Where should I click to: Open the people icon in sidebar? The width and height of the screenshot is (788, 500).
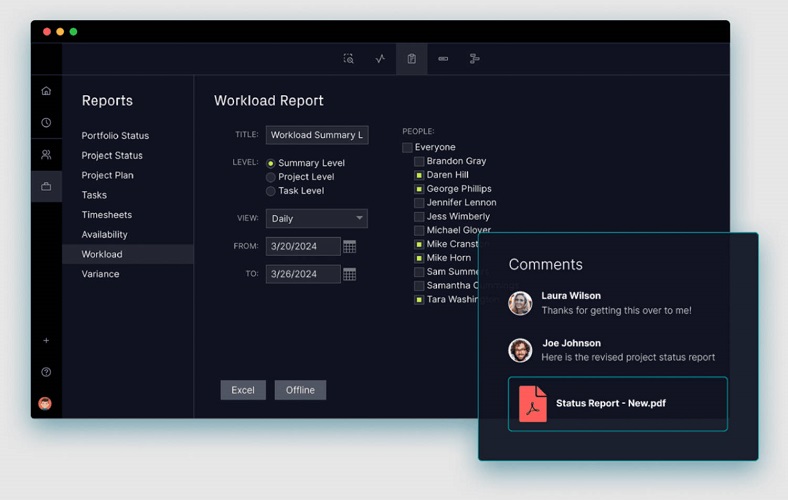click(46, 155)
